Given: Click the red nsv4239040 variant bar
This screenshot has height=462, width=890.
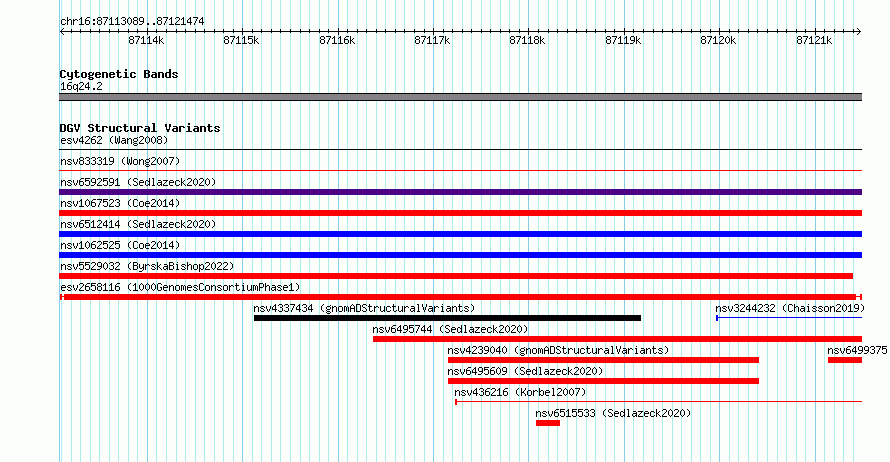Looking at the screenshot, I should coord(603,360).
